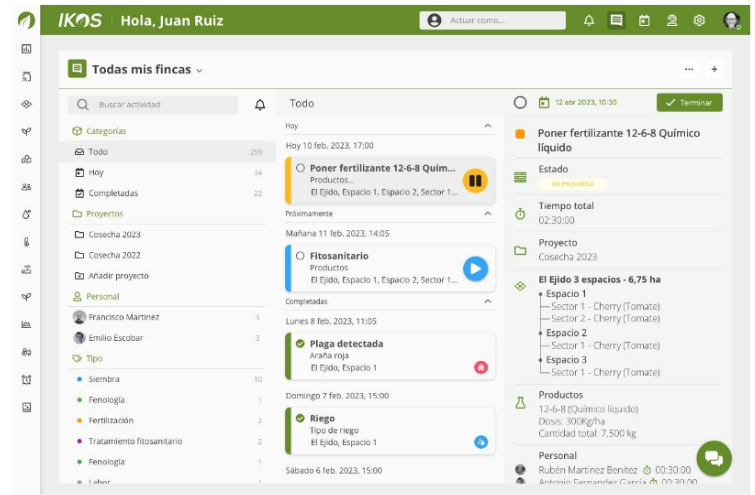Open the three-dots more options menu
755x495 pixels.
coord(688,69)
